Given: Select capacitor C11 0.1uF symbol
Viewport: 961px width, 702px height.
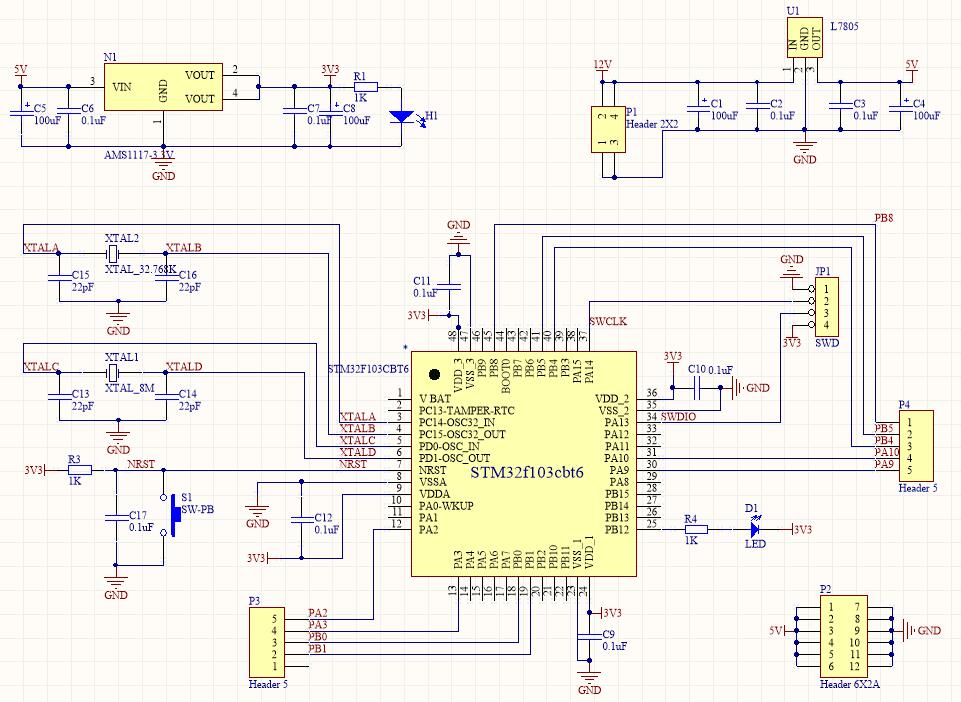Looking at the screenshot, I should (450, 286).
